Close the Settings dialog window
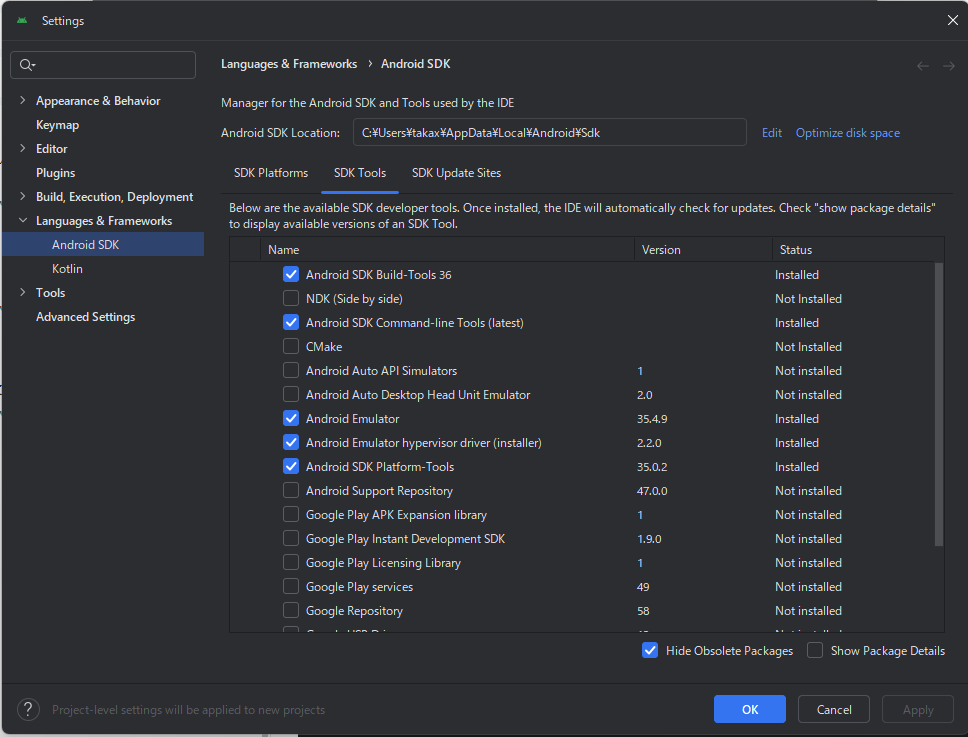This screenshot has height=737, width=968. tap(952, 20)
